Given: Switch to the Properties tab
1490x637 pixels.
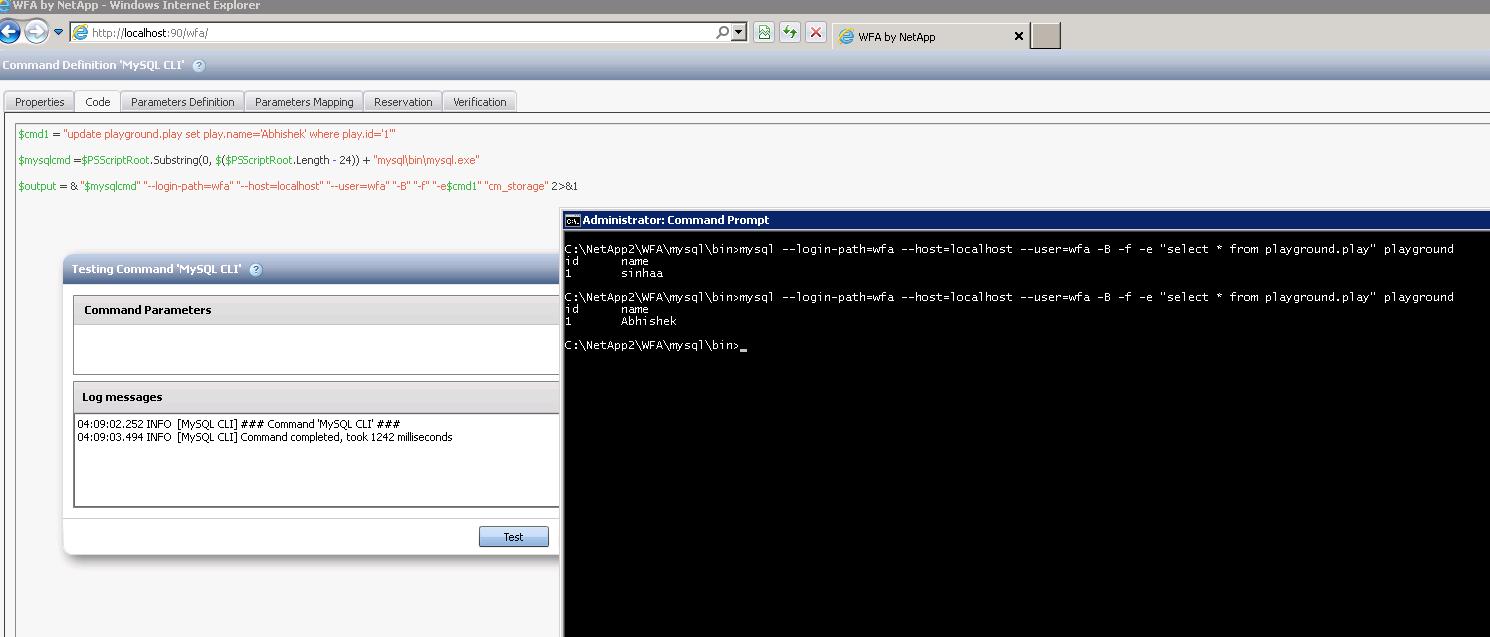Looking at the screenshot, I should [x=40, y=102].
